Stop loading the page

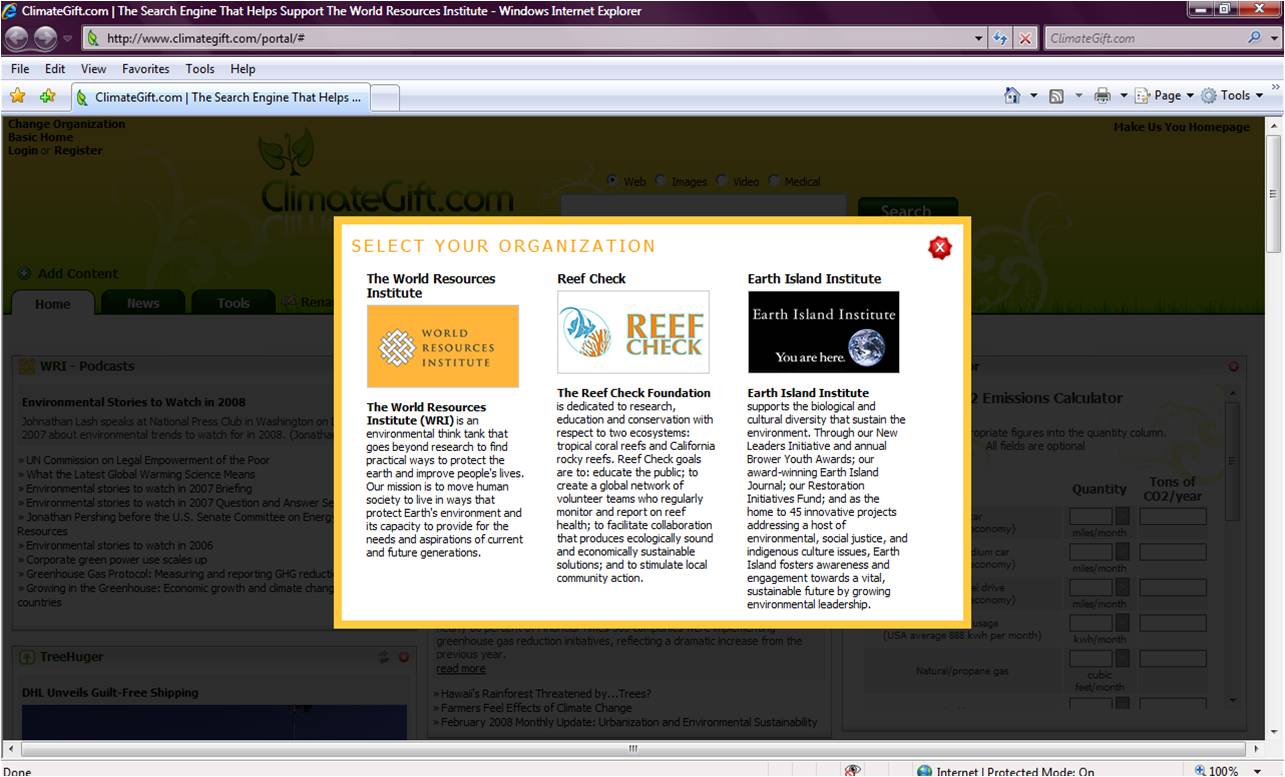[1025, 39]
